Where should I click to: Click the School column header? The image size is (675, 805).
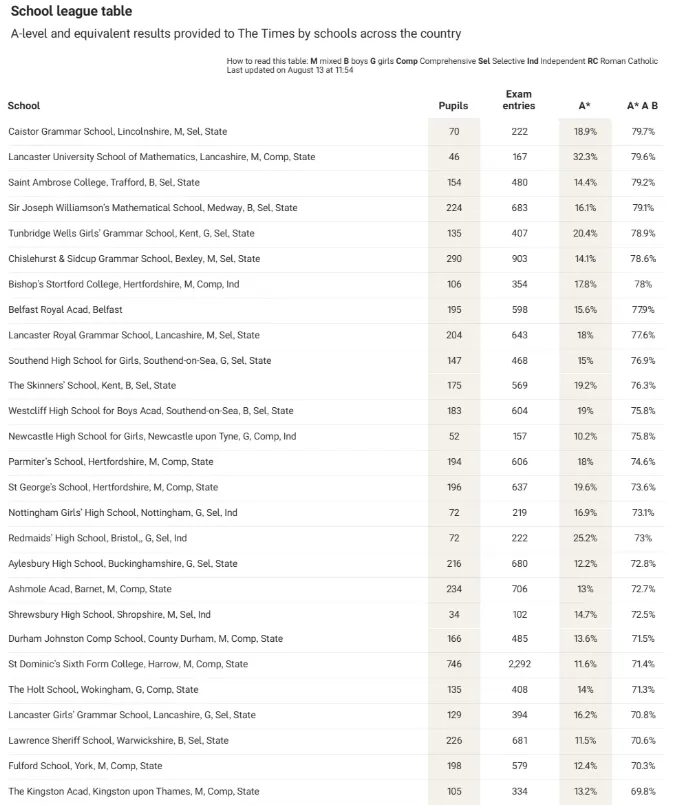(24, 106)
